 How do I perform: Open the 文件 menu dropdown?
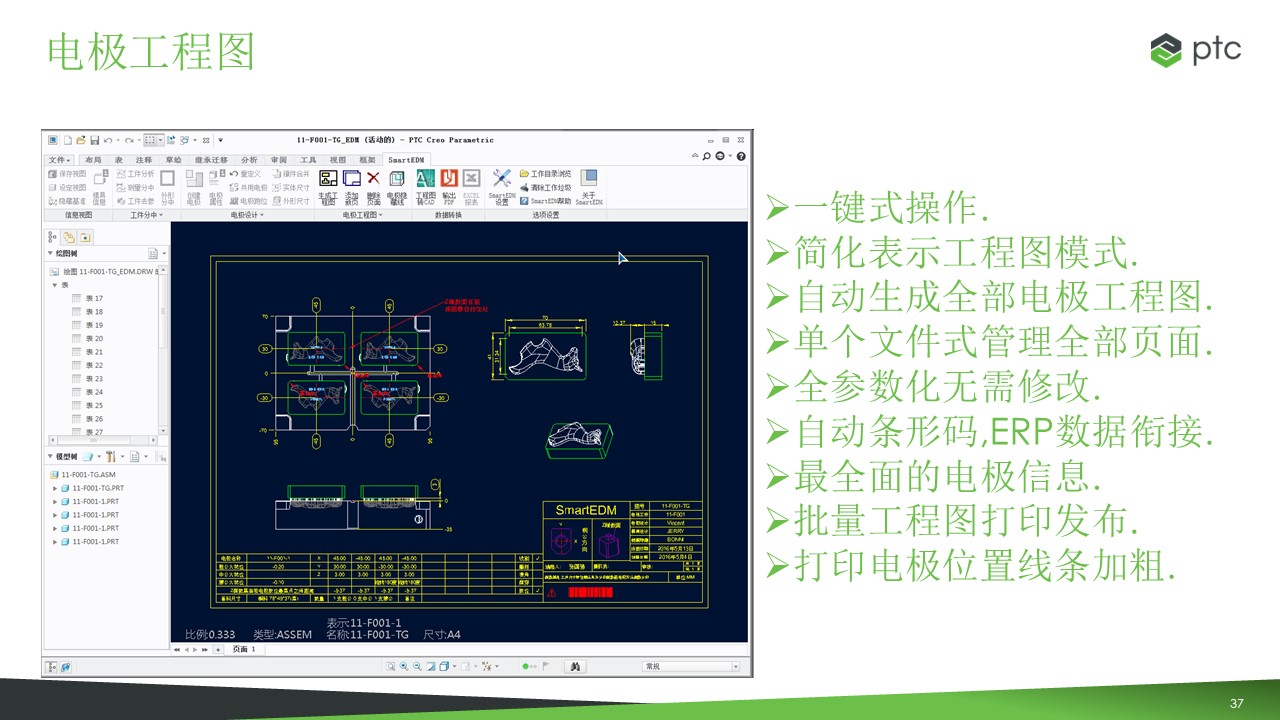pyautogui.click(x=60, y=160)
